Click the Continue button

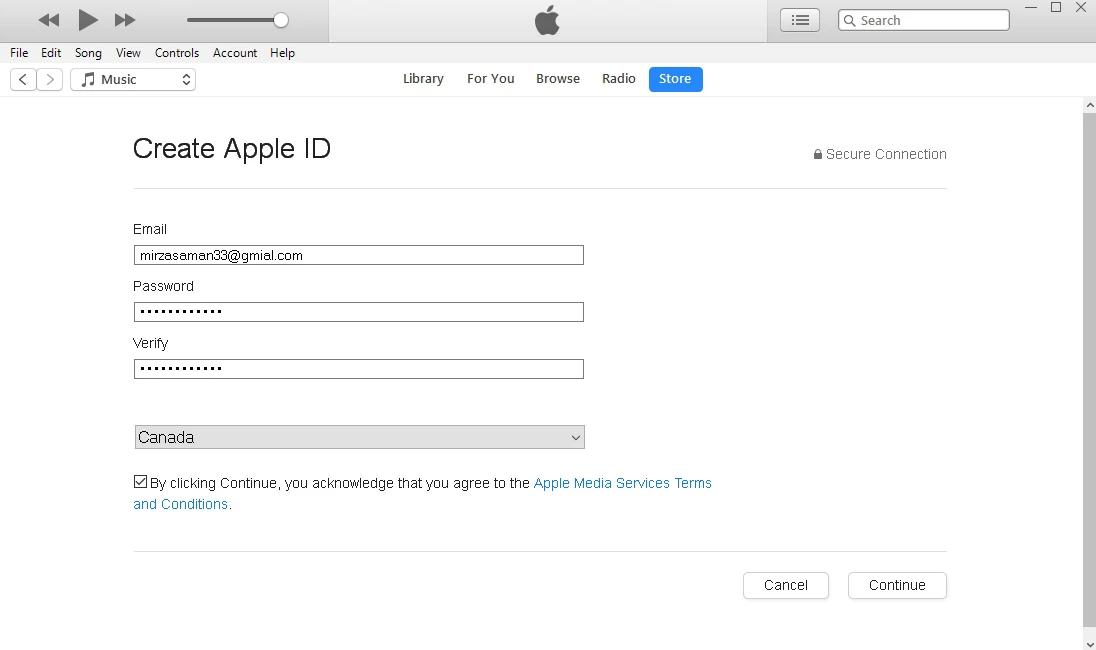pyautogui.click(x=897, y=586)
